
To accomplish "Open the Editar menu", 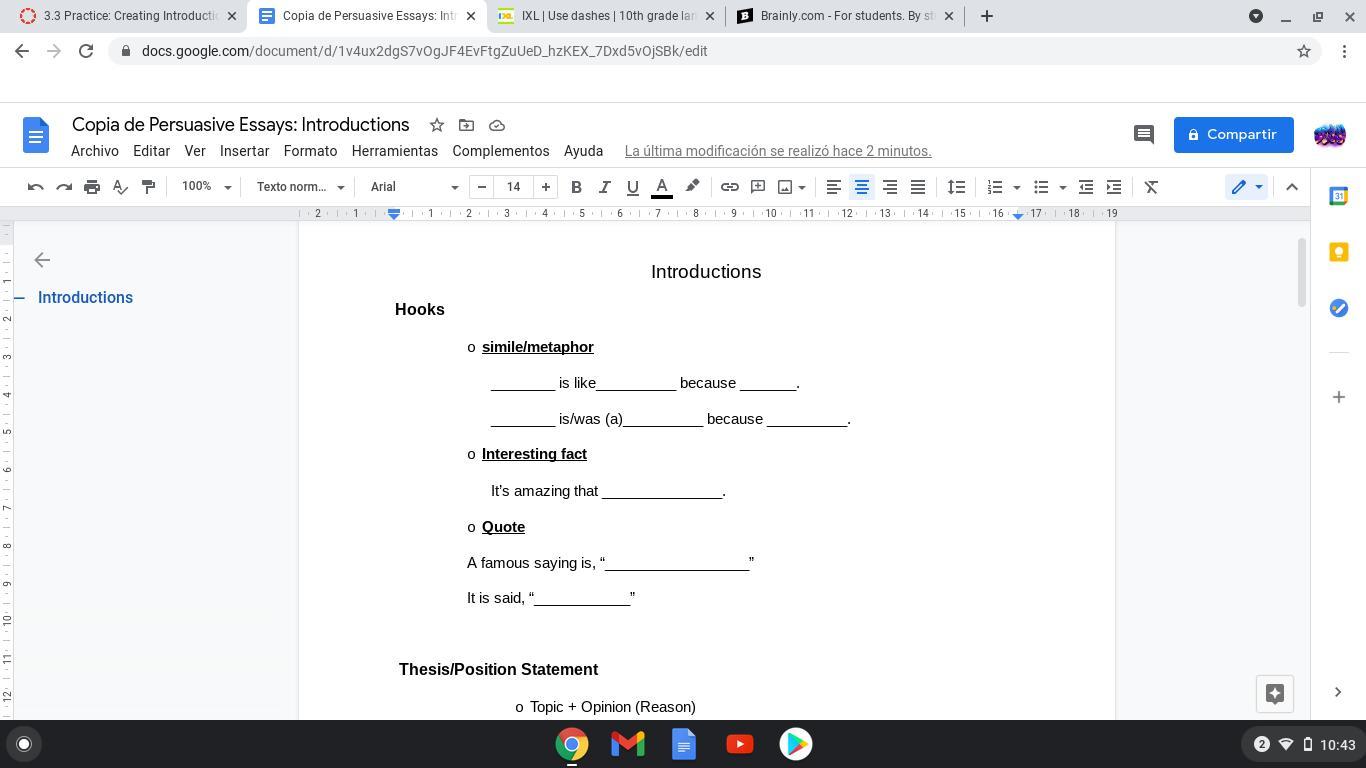I will pos(151,151).
